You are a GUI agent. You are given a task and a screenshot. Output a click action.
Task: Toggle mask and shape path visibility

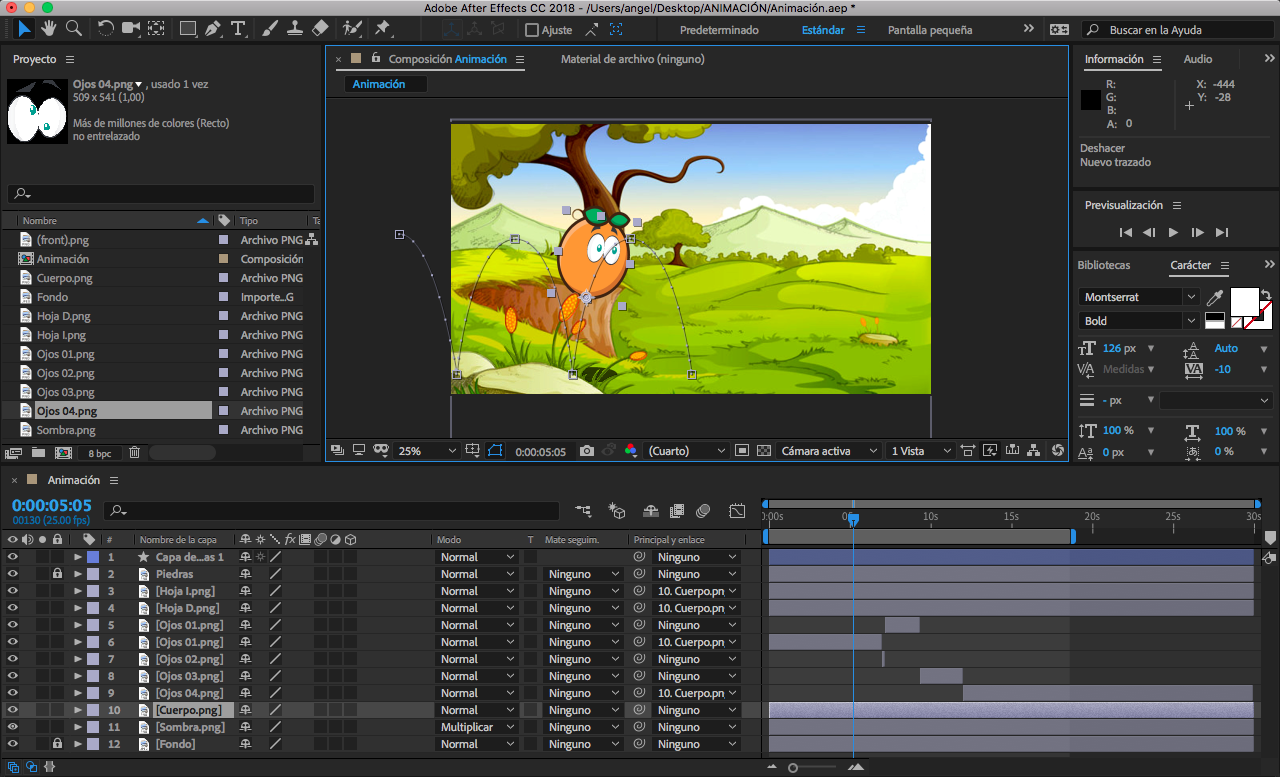(495, 451)
